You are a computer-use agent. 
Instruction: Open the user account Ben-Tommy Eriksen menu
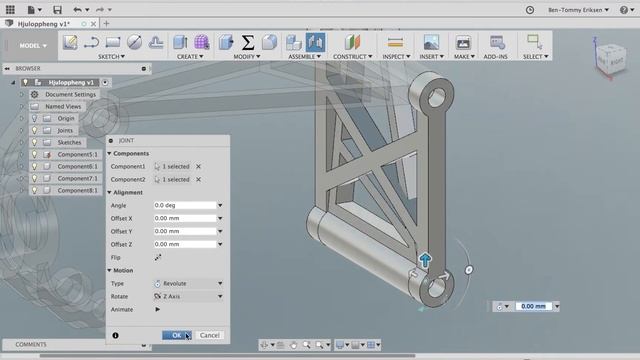point(578,10)
